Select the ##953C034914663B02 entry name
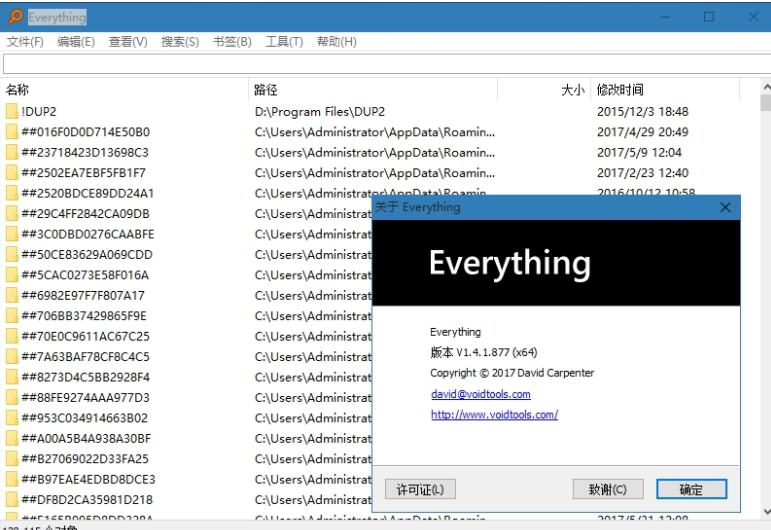 (85, 417)
